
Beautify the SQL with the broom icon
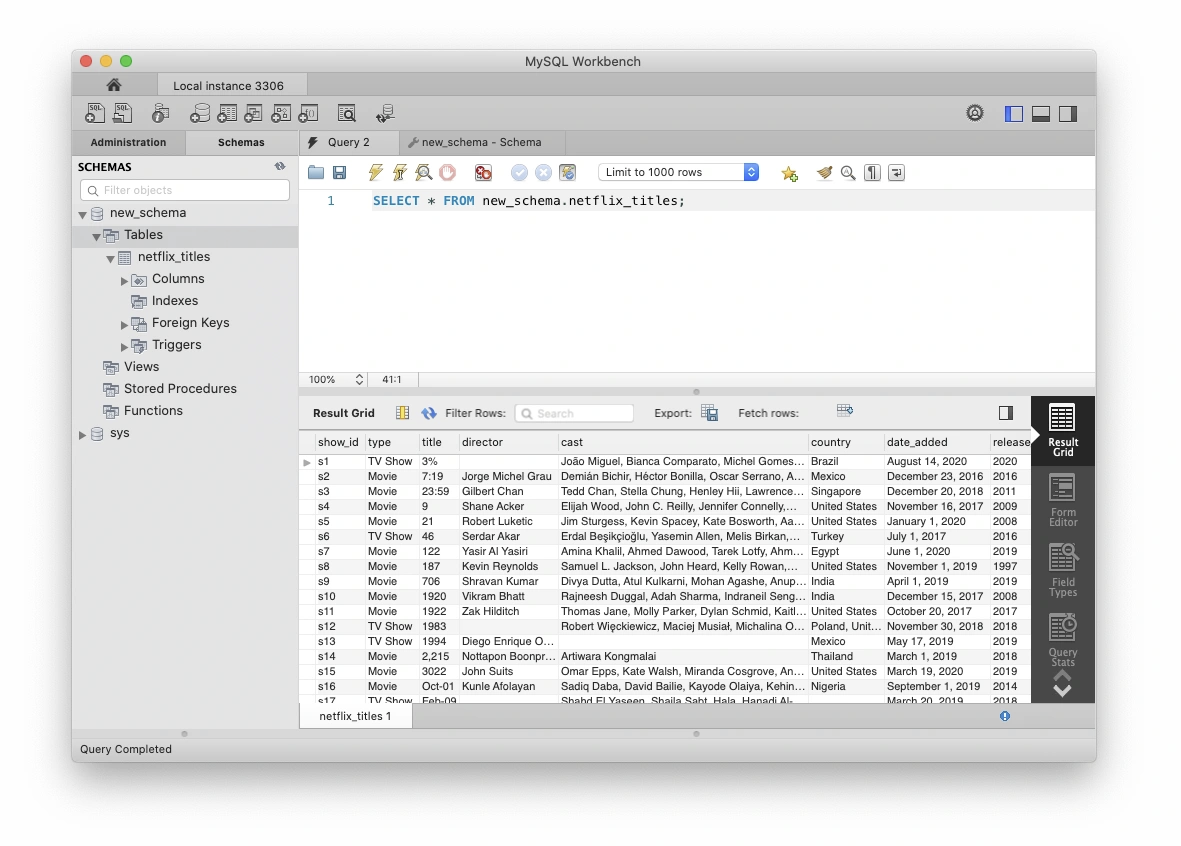tap(823, 172)
